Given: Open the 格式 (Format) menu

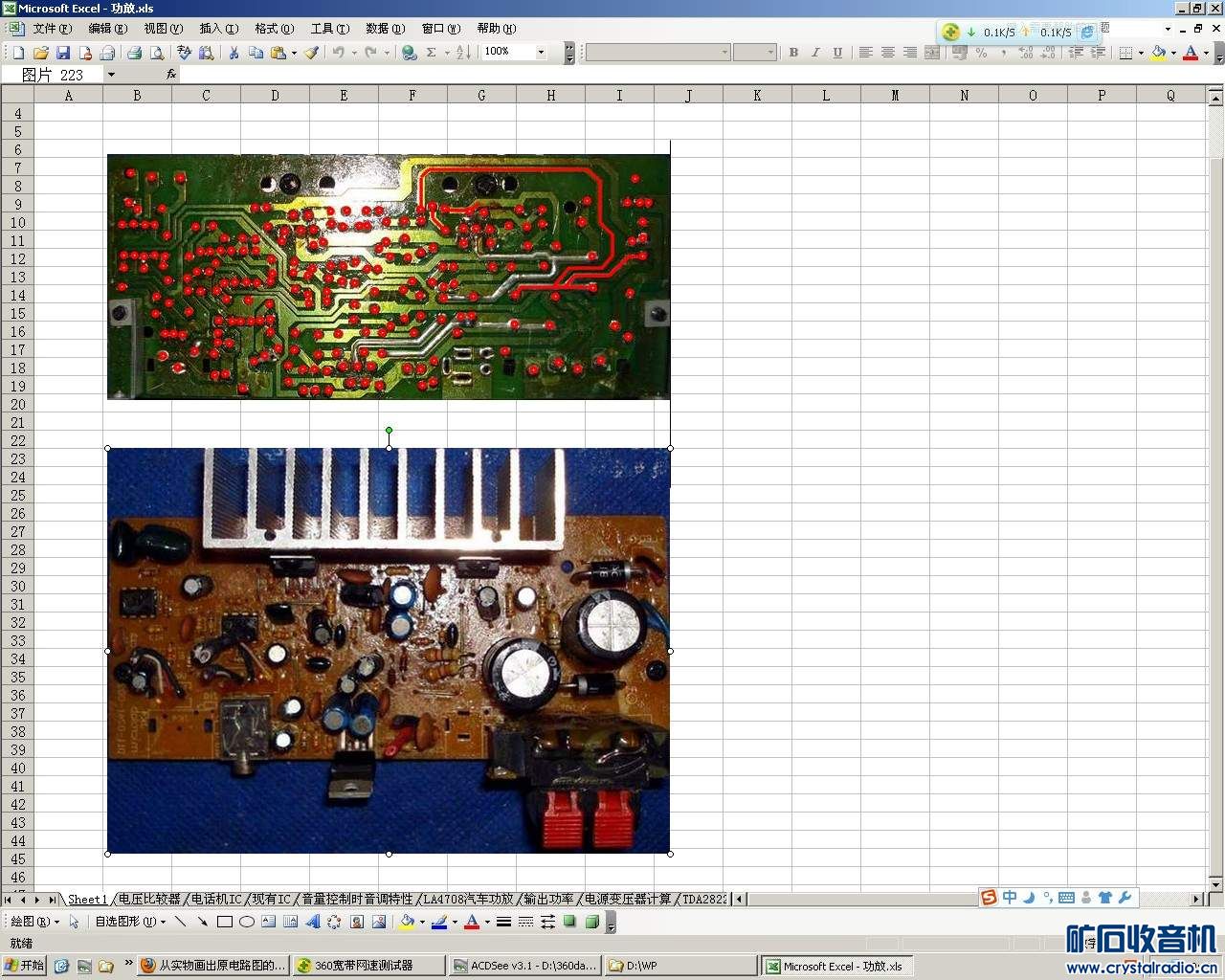Looking at the screenshot, I should pos(274,29).
